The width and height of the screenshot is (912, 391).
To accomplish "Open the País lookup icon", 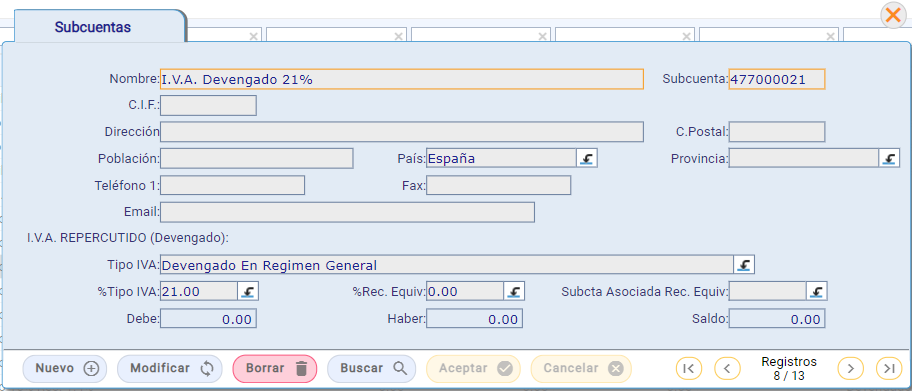I will (587, 158).
